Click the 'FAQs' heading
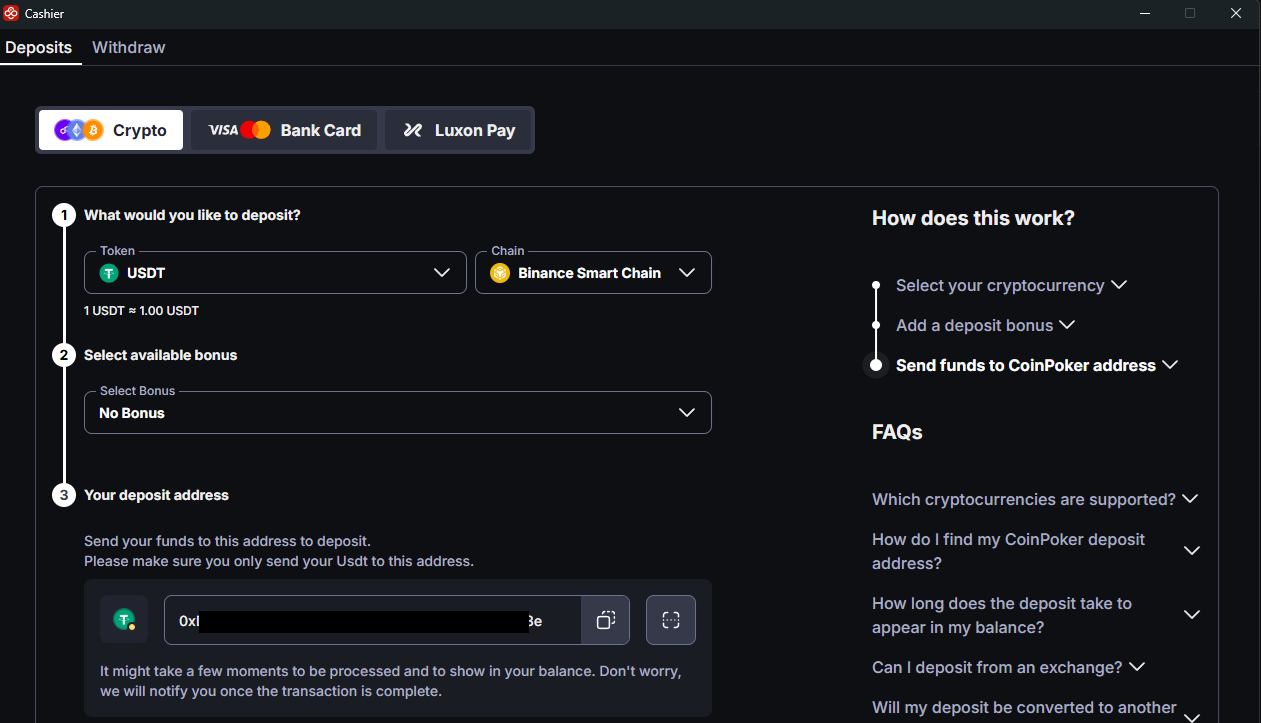 [897, 432]
